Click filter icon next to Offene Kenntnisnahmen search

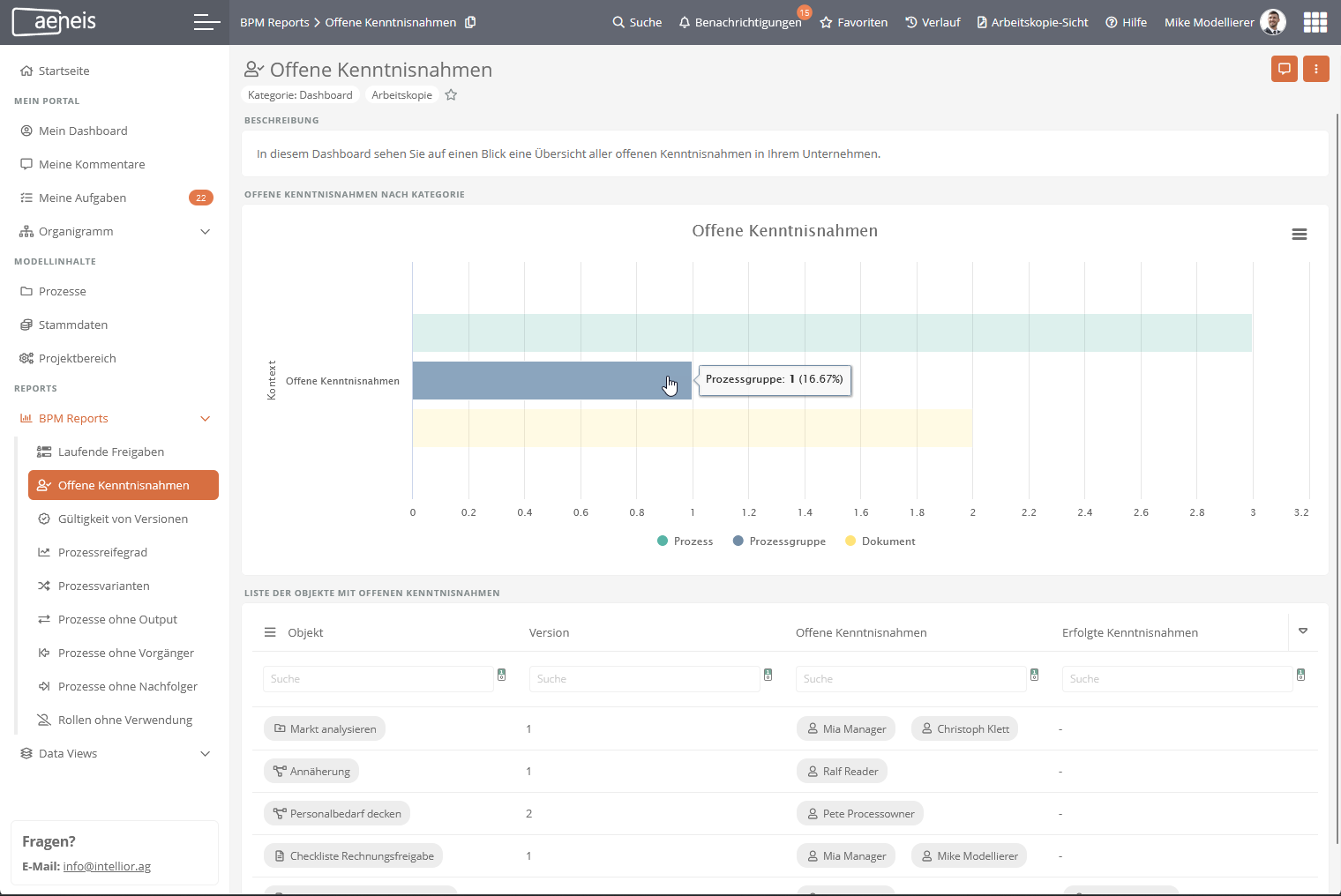pyautogui.click(x=1035, y=675)
